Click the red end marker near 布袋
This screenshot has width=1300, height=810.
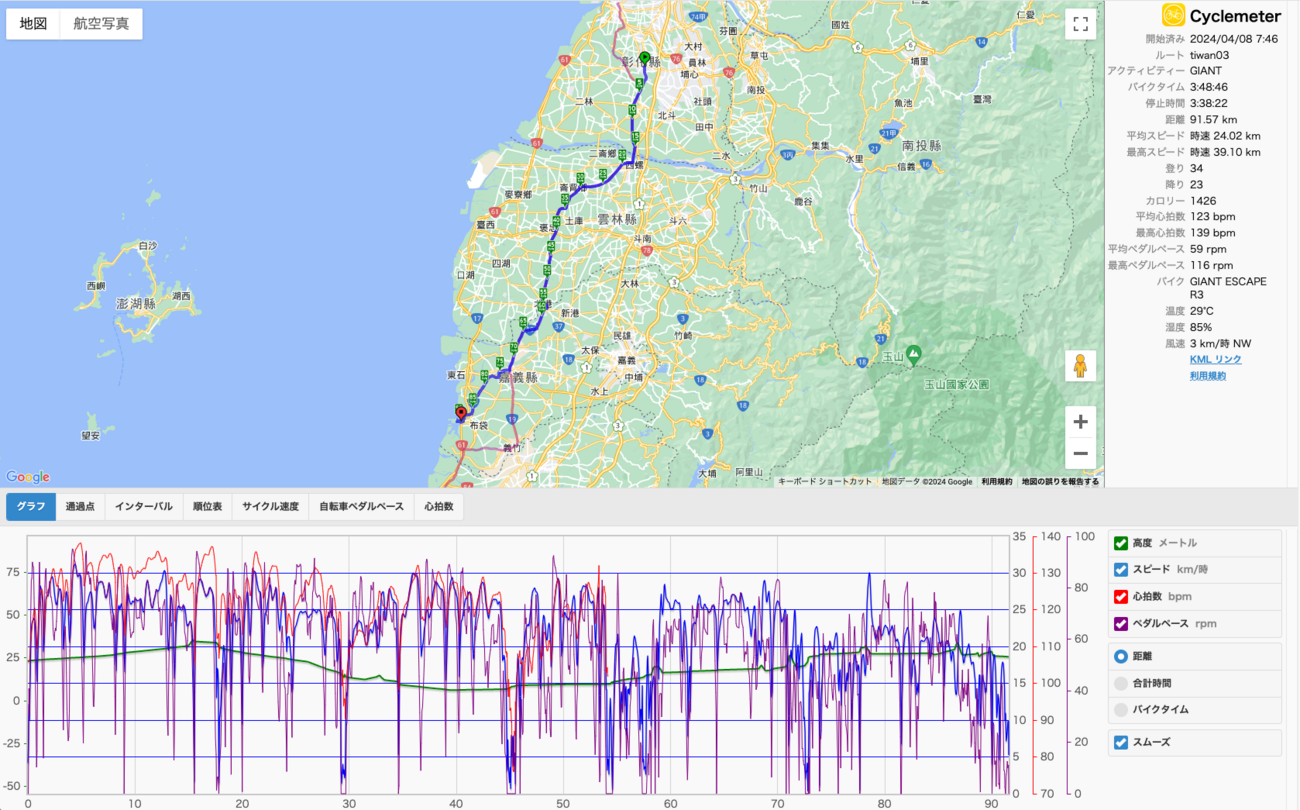click(461, 414)
